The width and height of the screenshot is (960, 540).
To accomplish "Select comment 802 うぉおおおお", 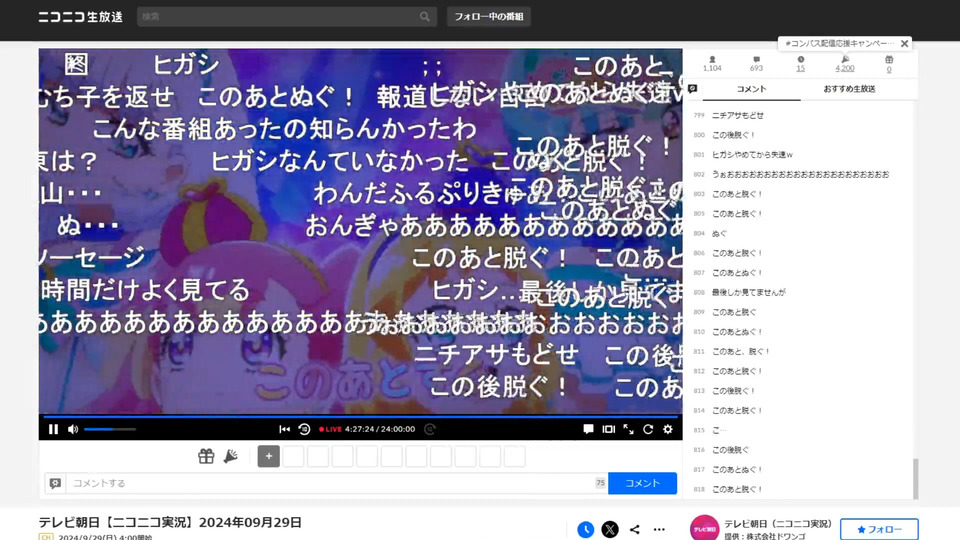I will click(800, 174).
